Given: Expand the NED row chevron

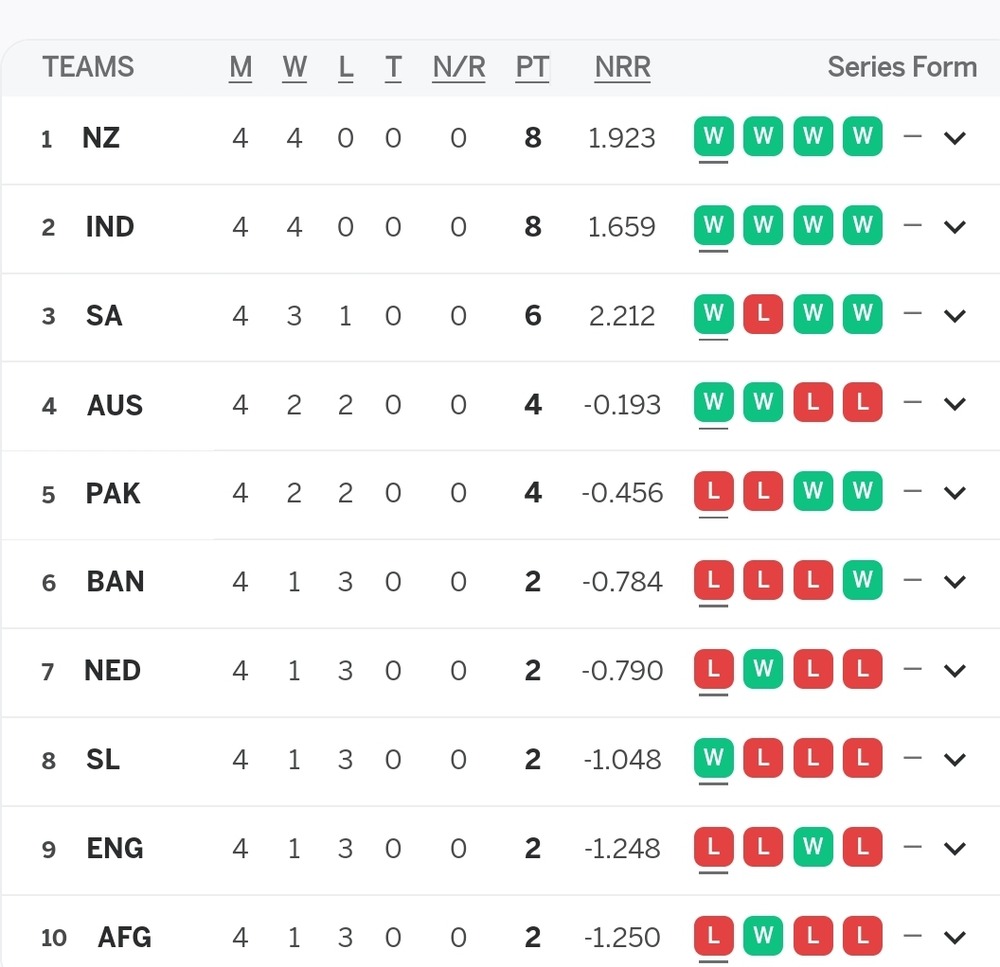Looking at the screenshot, I should (955, 670).
